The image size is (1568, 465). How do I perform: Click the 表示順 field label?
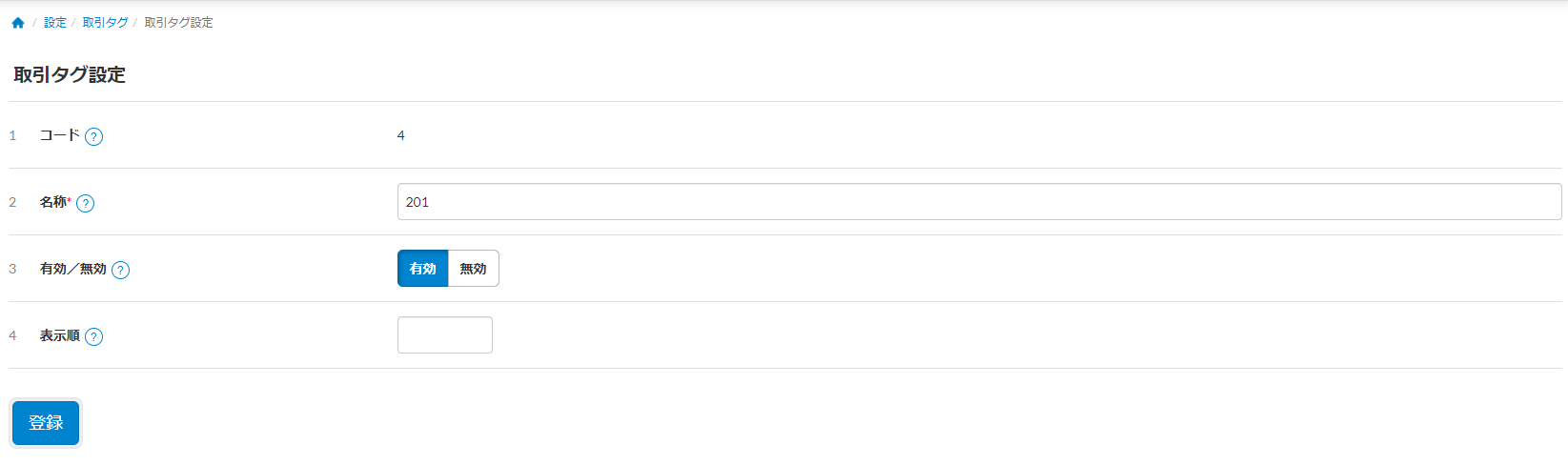pos(59,335)
